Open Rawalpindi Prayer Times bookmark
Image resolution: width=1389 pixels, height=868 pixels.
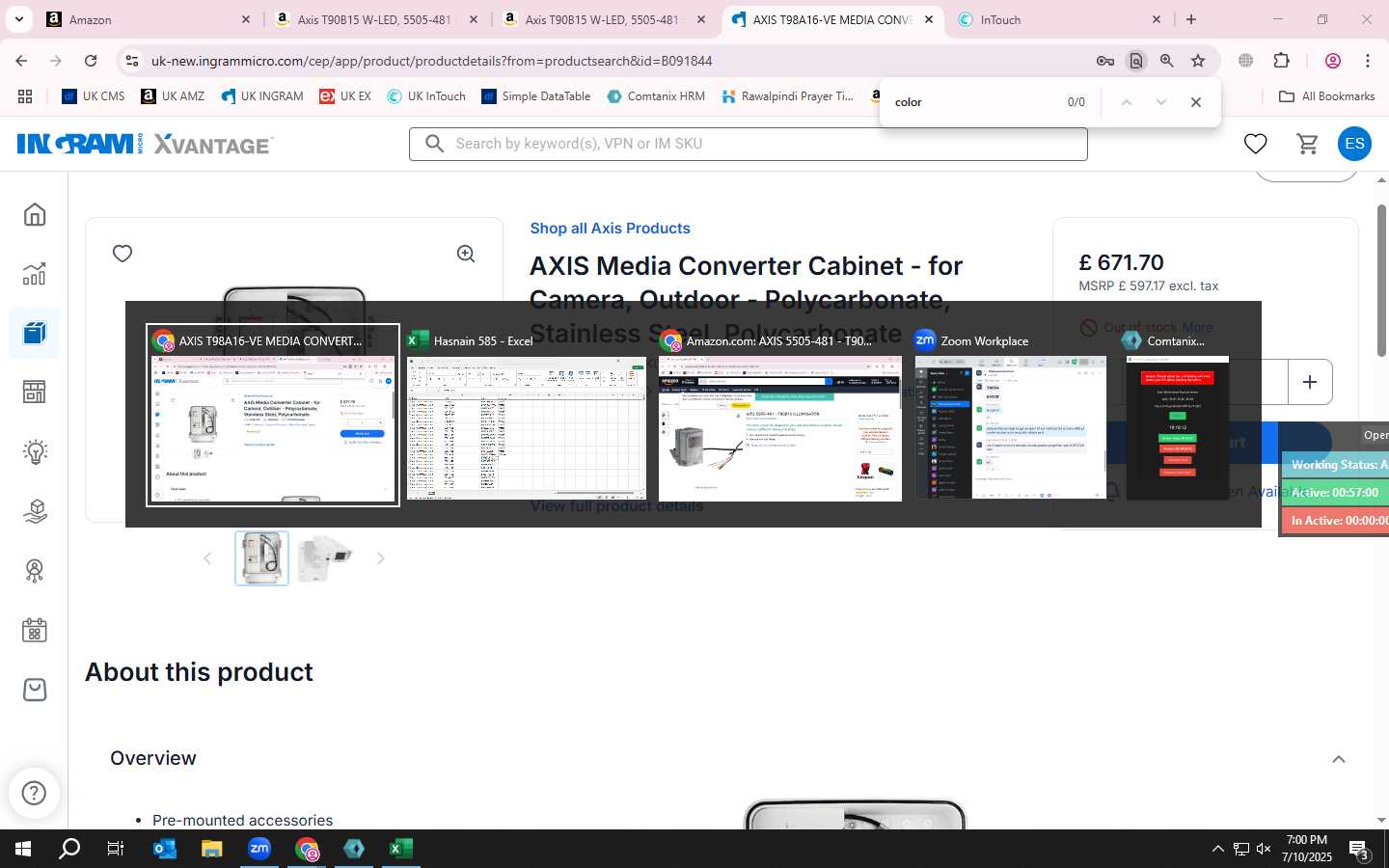[x=787, y=96]
